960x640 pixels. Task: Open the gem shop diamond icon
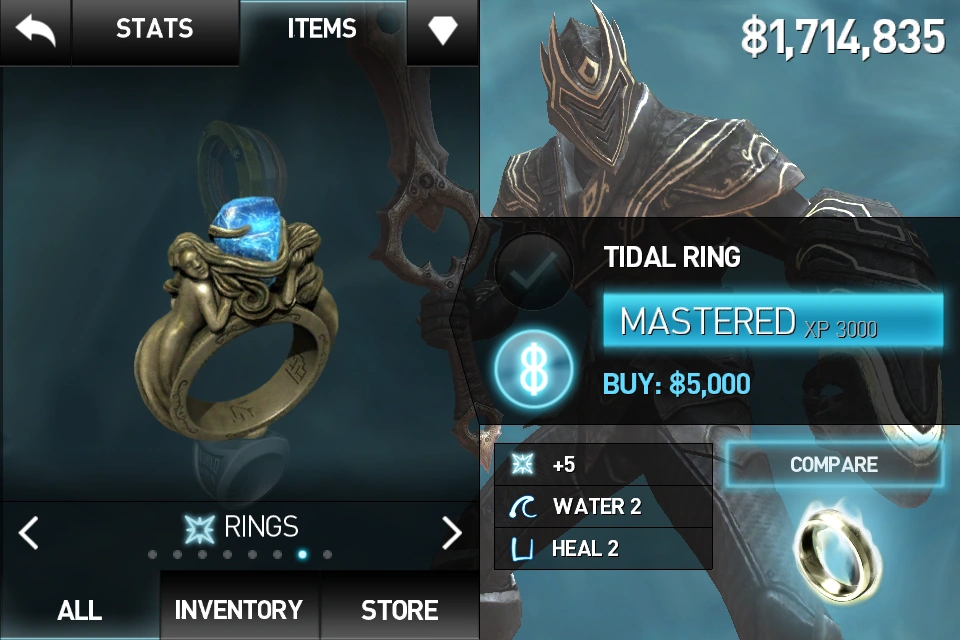coord(442,29)
